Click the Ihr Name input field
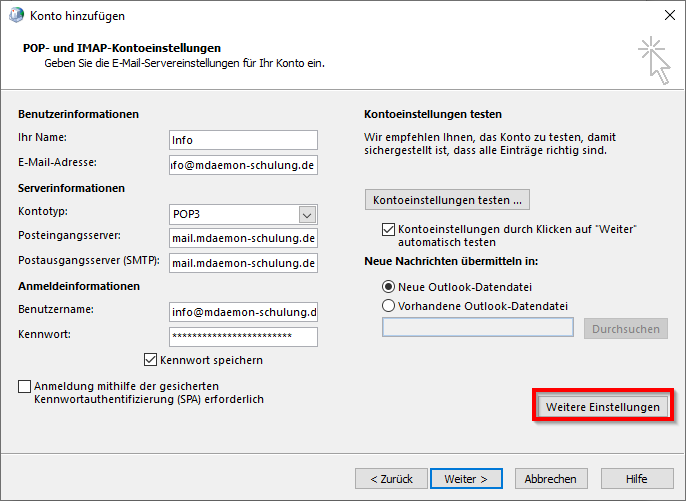Screen dimensions: 686x501 click(243, 140)
